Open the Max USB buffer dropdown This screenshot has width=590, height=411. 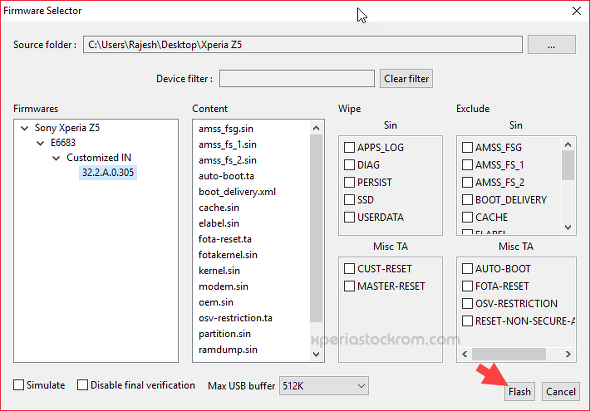(324, 386)
